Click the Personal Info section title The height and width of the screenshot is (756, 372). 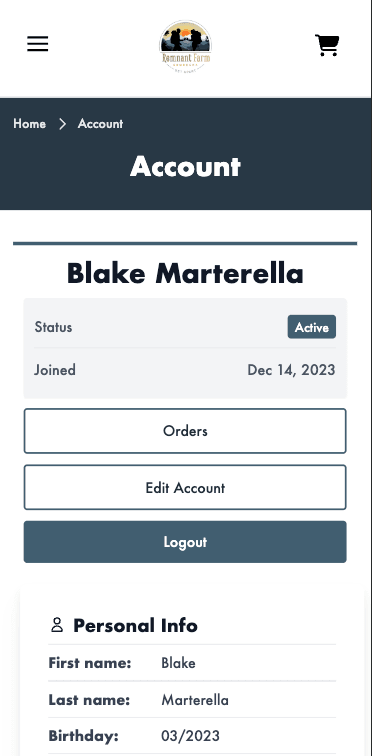click(135, 625)
